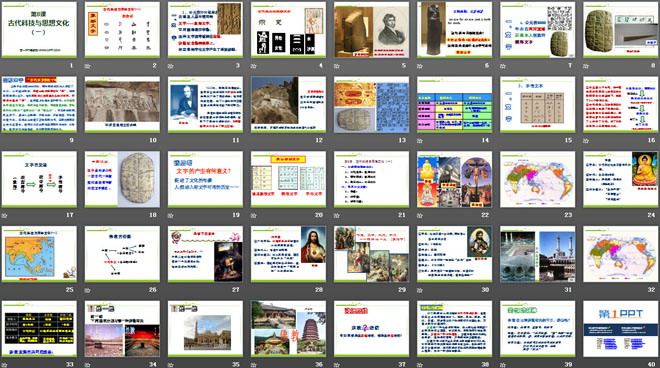The image size is (660, 368).
Task: Select slide 7 with QR code
Action: (x=538, y=29)
